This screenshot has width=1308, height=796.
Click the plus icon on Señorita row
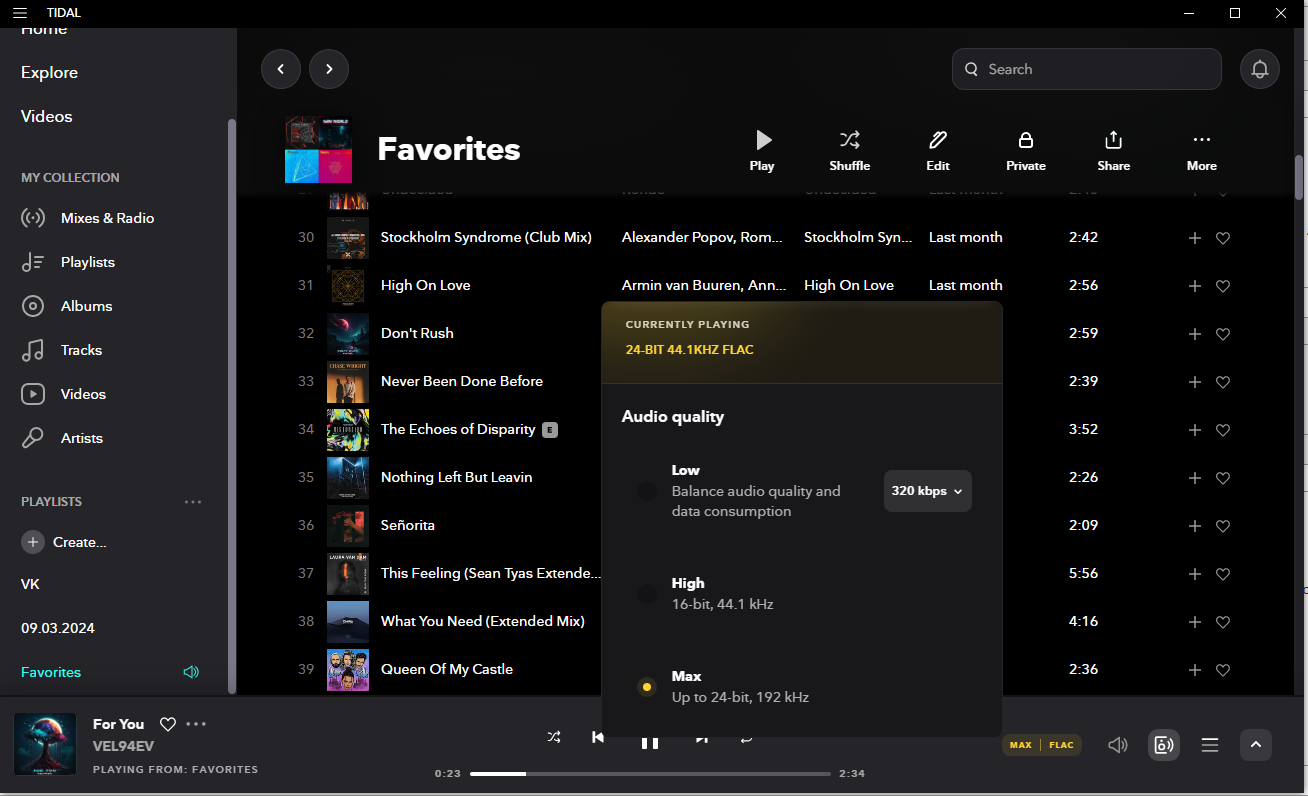[x=1194, y=526]
